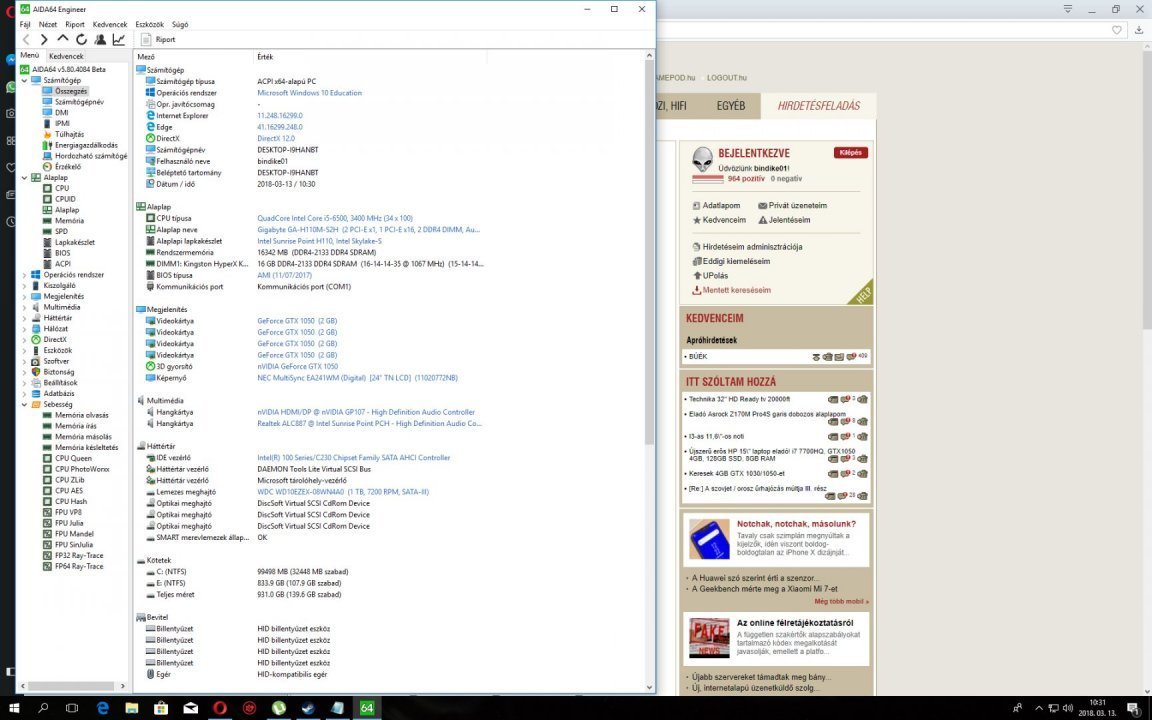Switch to the Menü sidebar tab

[x=30, y=55]
